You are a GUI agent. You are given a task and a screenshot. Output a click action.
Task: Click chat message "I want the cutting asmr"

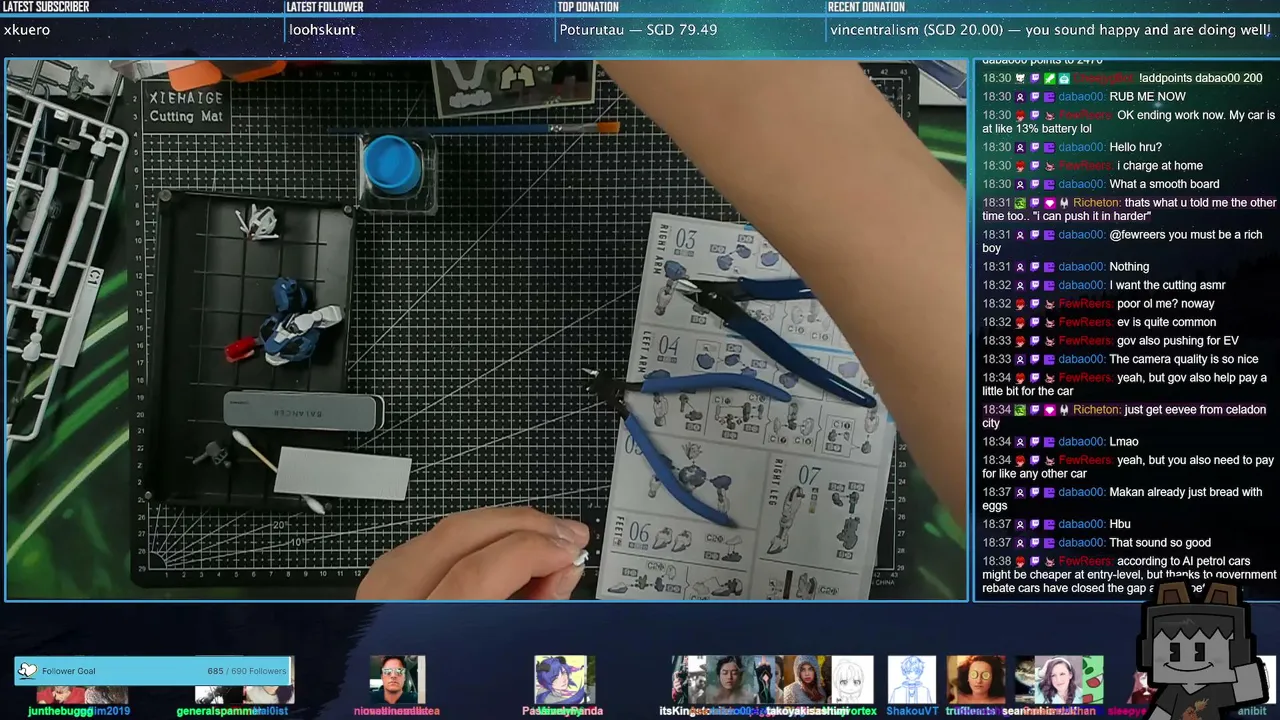point(1168,286)
